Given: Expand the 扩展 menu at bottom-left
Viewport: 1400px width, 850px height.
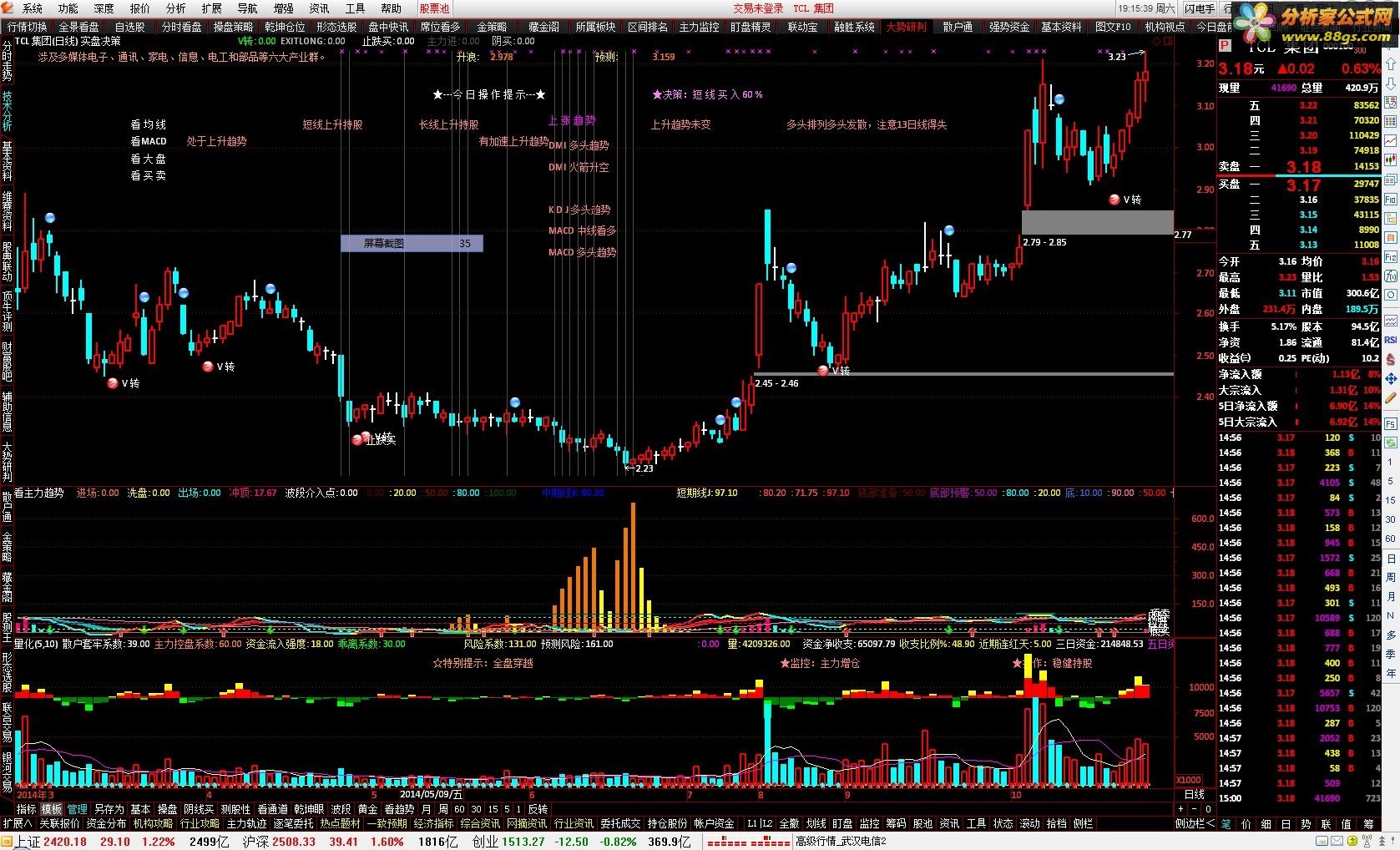Looking at the screenshot, I should [17, 823].
